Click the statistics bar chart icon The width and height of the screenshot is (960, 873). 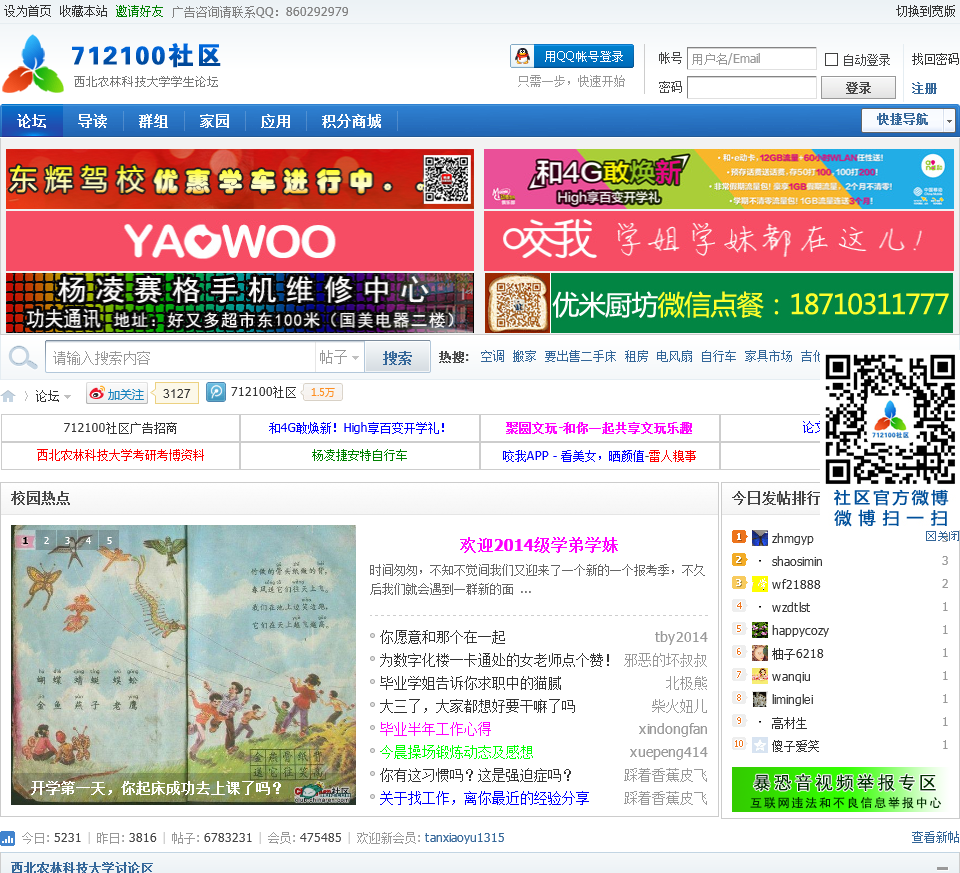7,837
